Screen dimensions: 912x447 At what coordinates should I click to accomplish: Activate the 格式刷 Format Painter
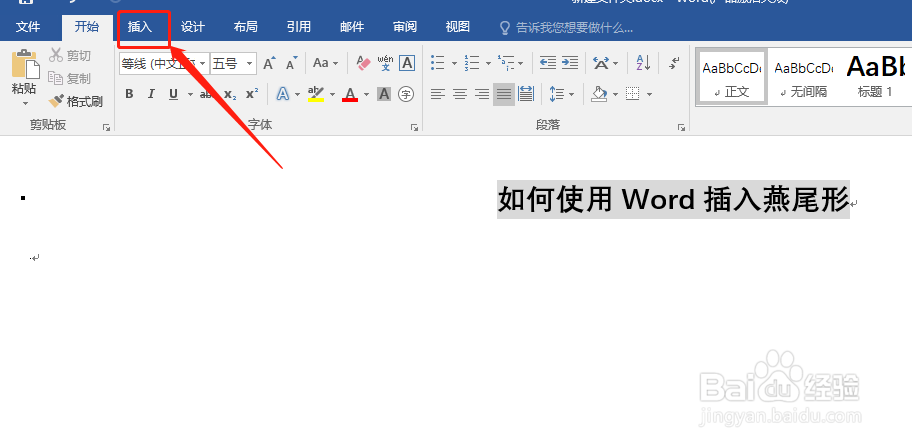(76, 102)
